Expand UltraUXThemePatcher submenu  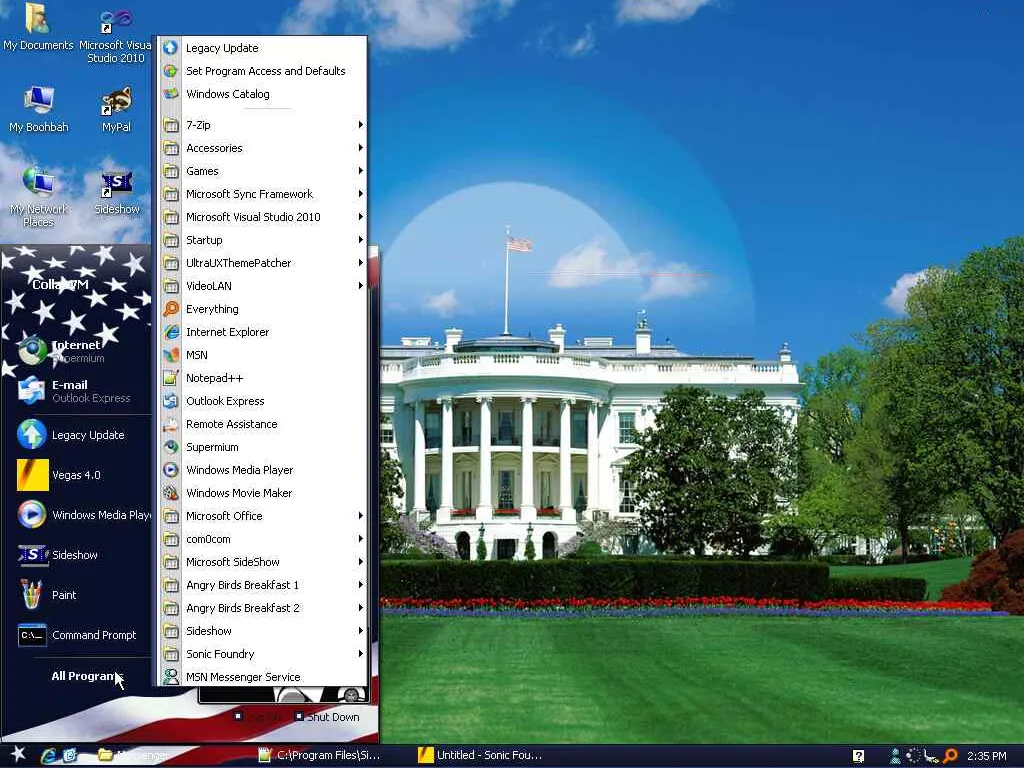pos(261,263)
